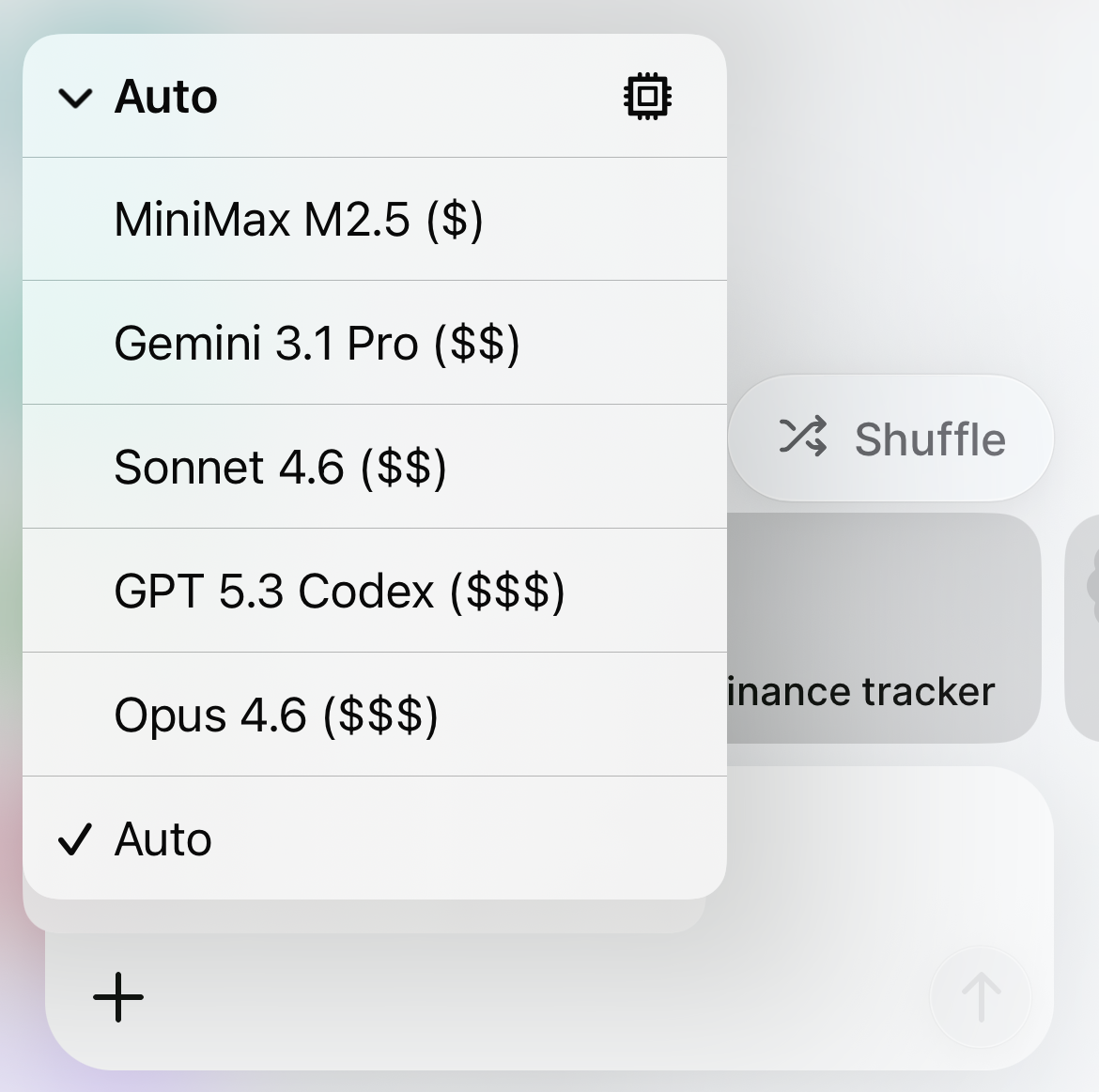Click the plus icon in the message bar

click(x=118, y=997)
